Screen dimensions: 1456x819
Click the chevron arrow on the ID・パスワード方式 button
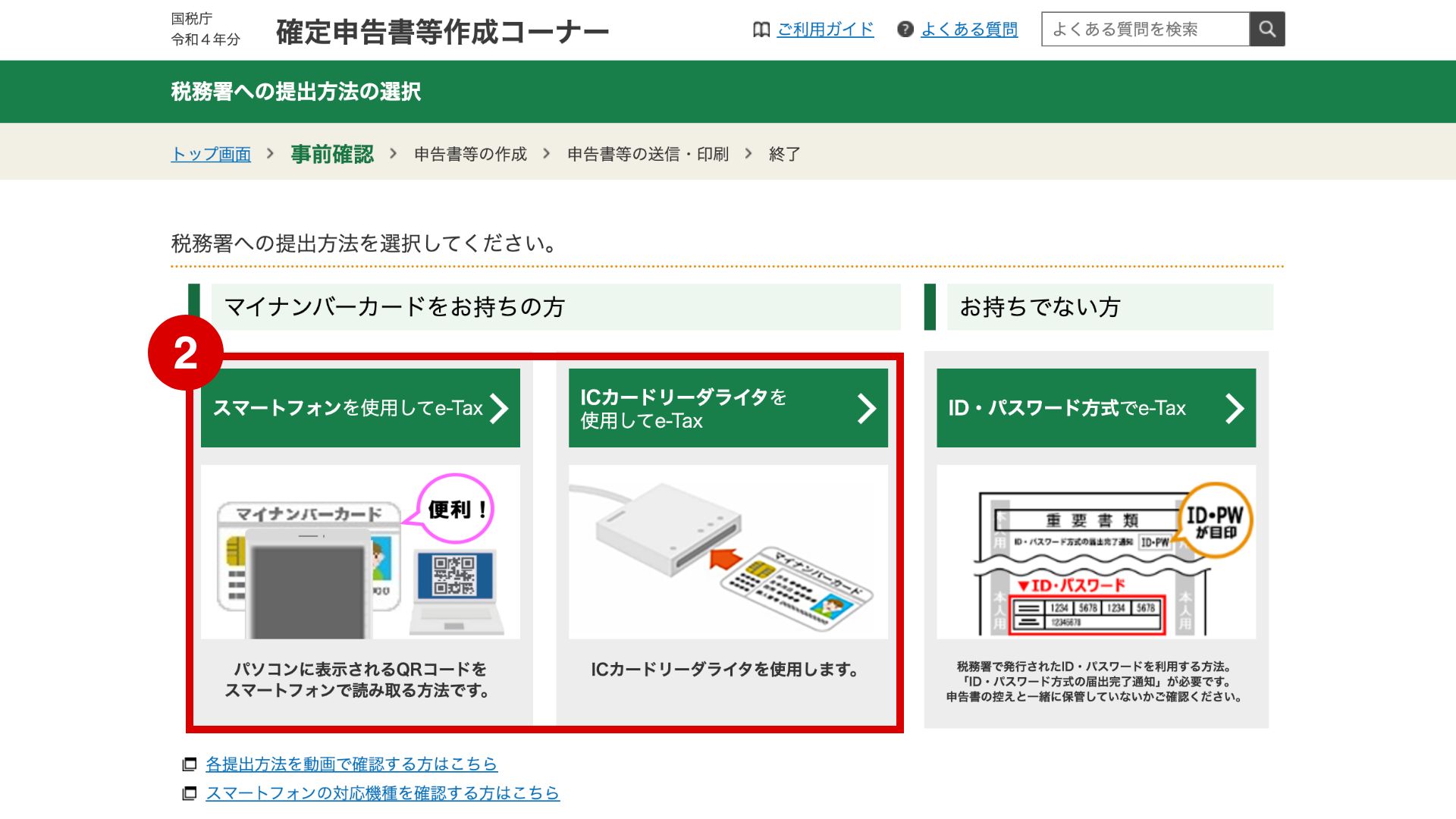1235,408
